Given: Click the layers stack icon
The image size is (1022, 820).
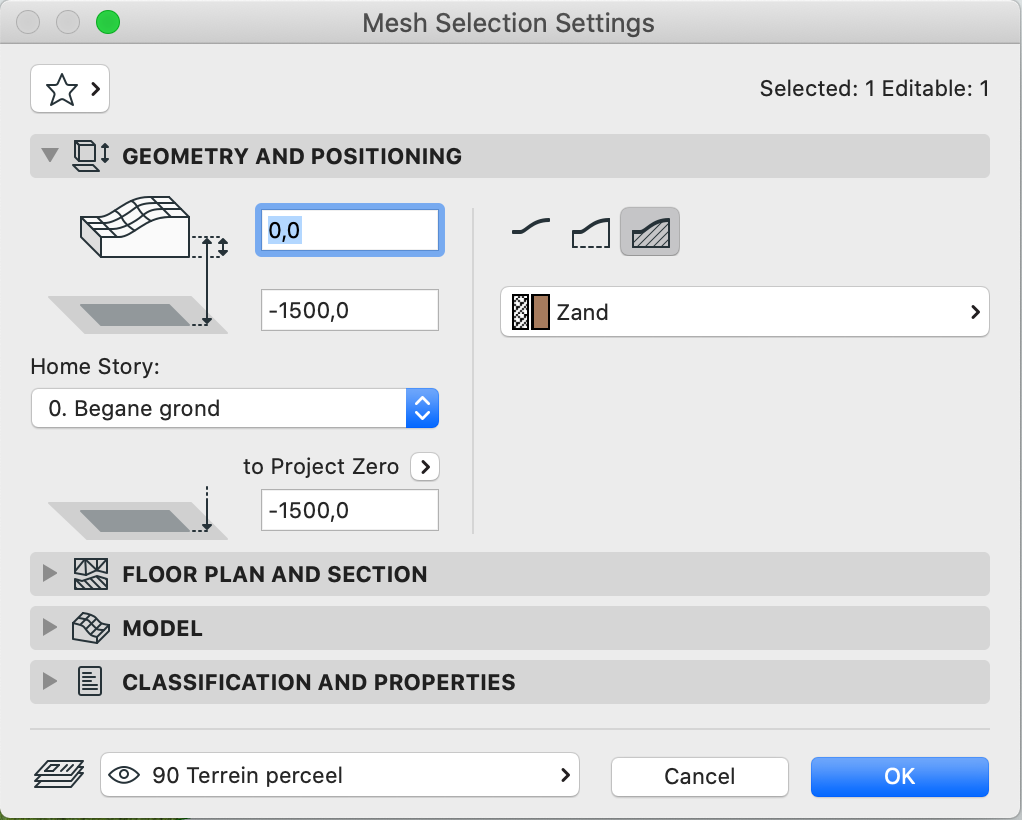Looking at the screenshot, I should pos(59,774).
